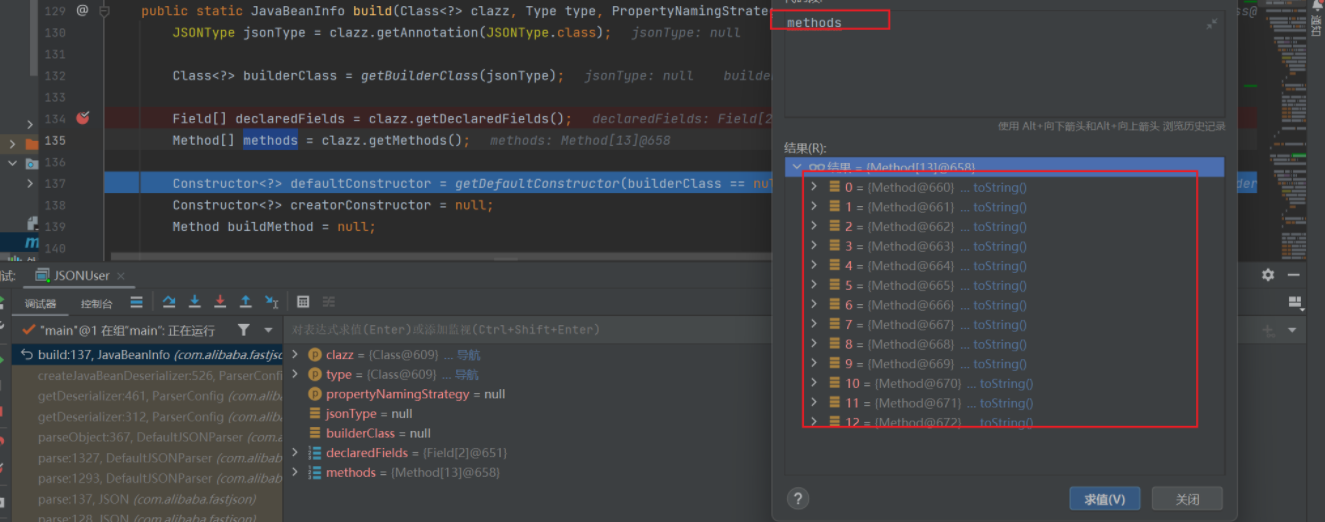Select stack frame build:137, JavaBeanInfo
The height and width of the screenshot is (522, 1325).
[x=148, y=355]
